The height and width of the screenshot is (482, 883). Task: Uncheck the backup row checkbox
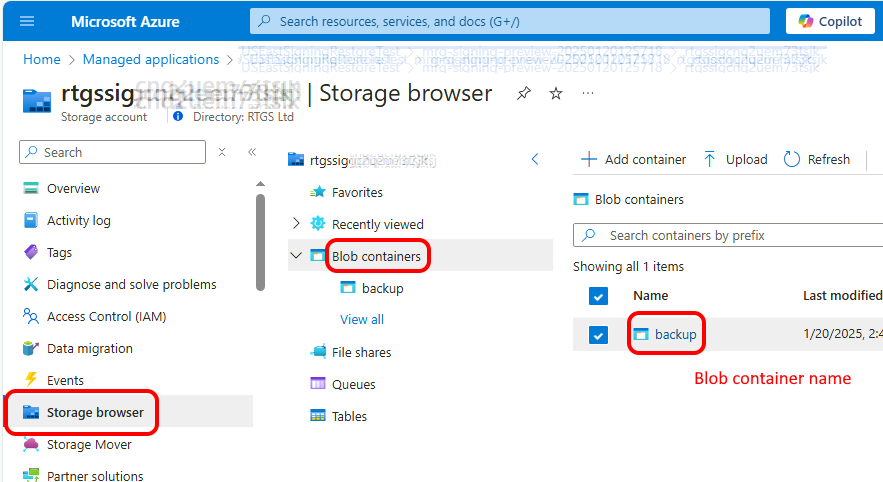pyautogui.click(x=598, y=335)
